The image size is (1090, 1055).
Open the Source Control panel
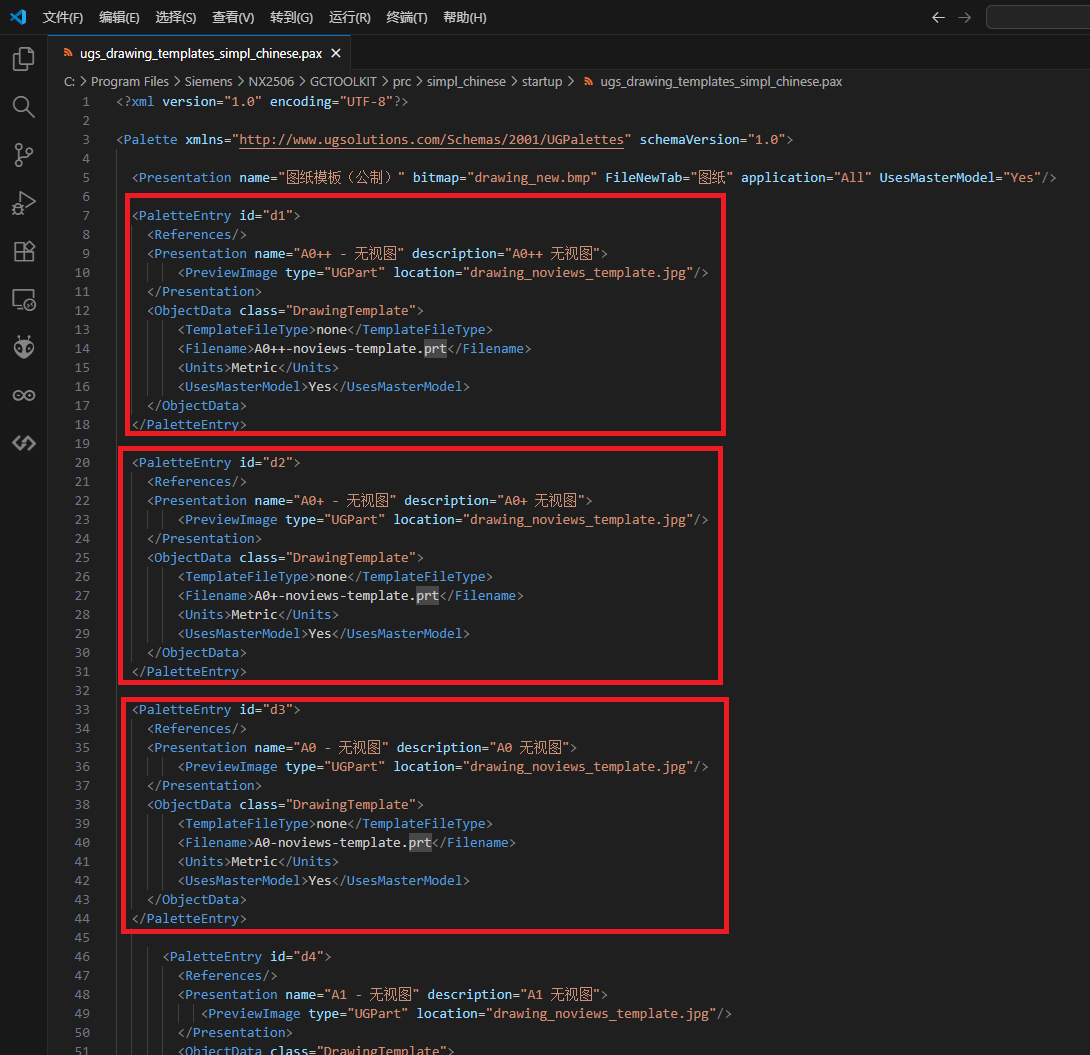23,155
